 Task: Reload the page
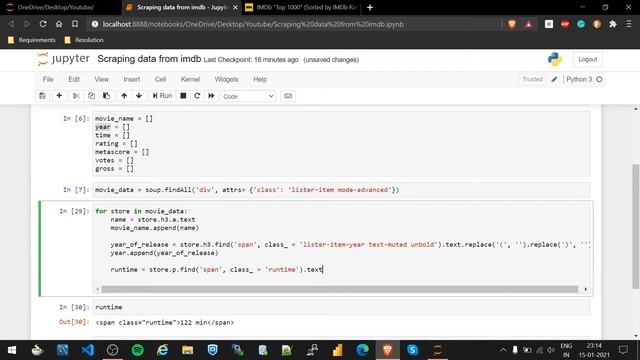click(43, 24)
